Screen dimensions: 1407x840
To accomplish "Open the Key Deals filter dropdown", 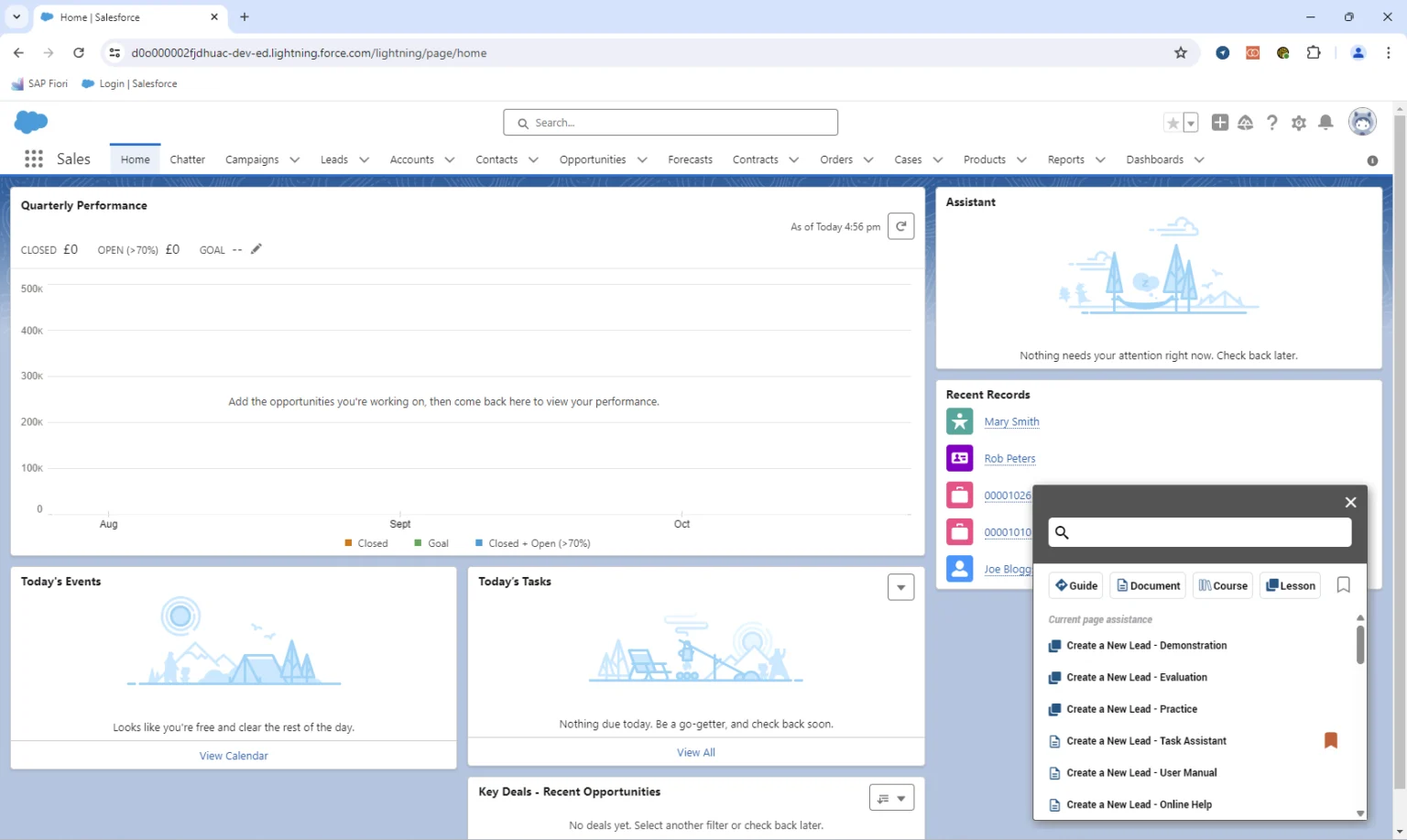I will click(890, 798).
